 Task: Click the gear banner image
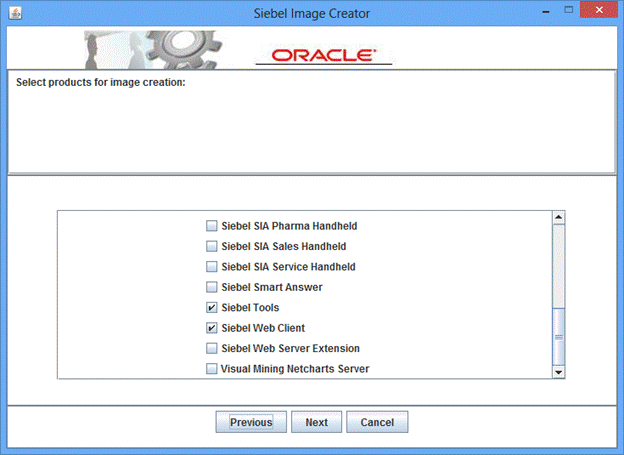pyautogui.click(x=153, y=49)
